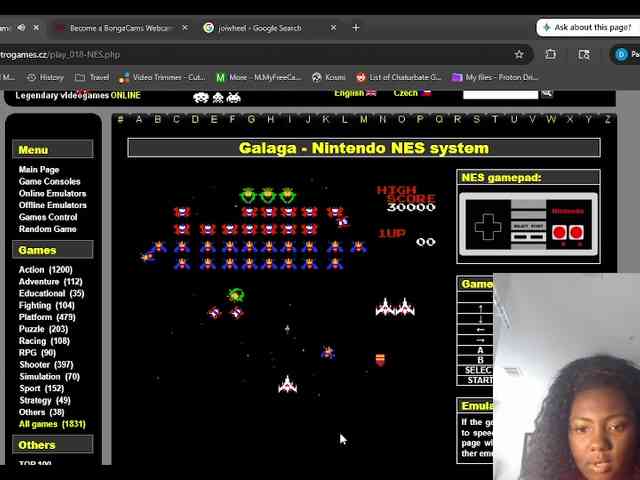Open Main Page from the menu
640x480 pixels.
click(x=39, y=169)
